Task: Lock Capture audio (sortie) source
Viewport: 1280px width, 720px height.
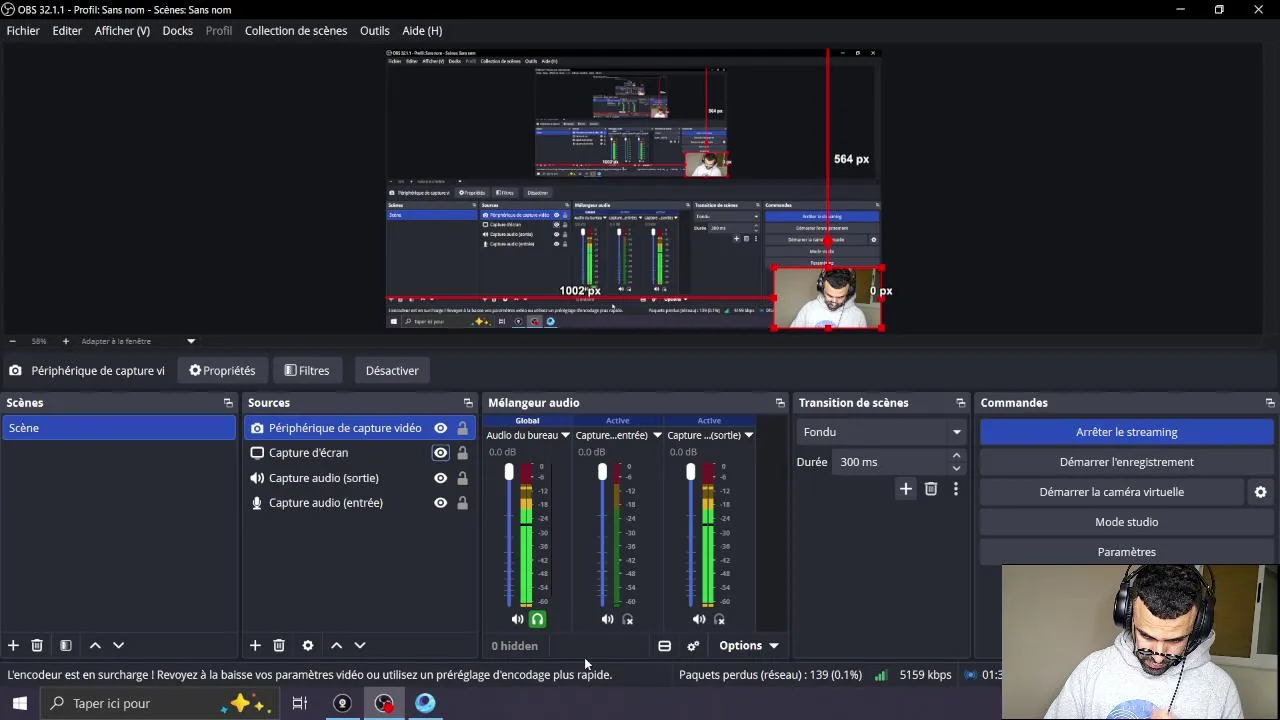Action: 462,478
